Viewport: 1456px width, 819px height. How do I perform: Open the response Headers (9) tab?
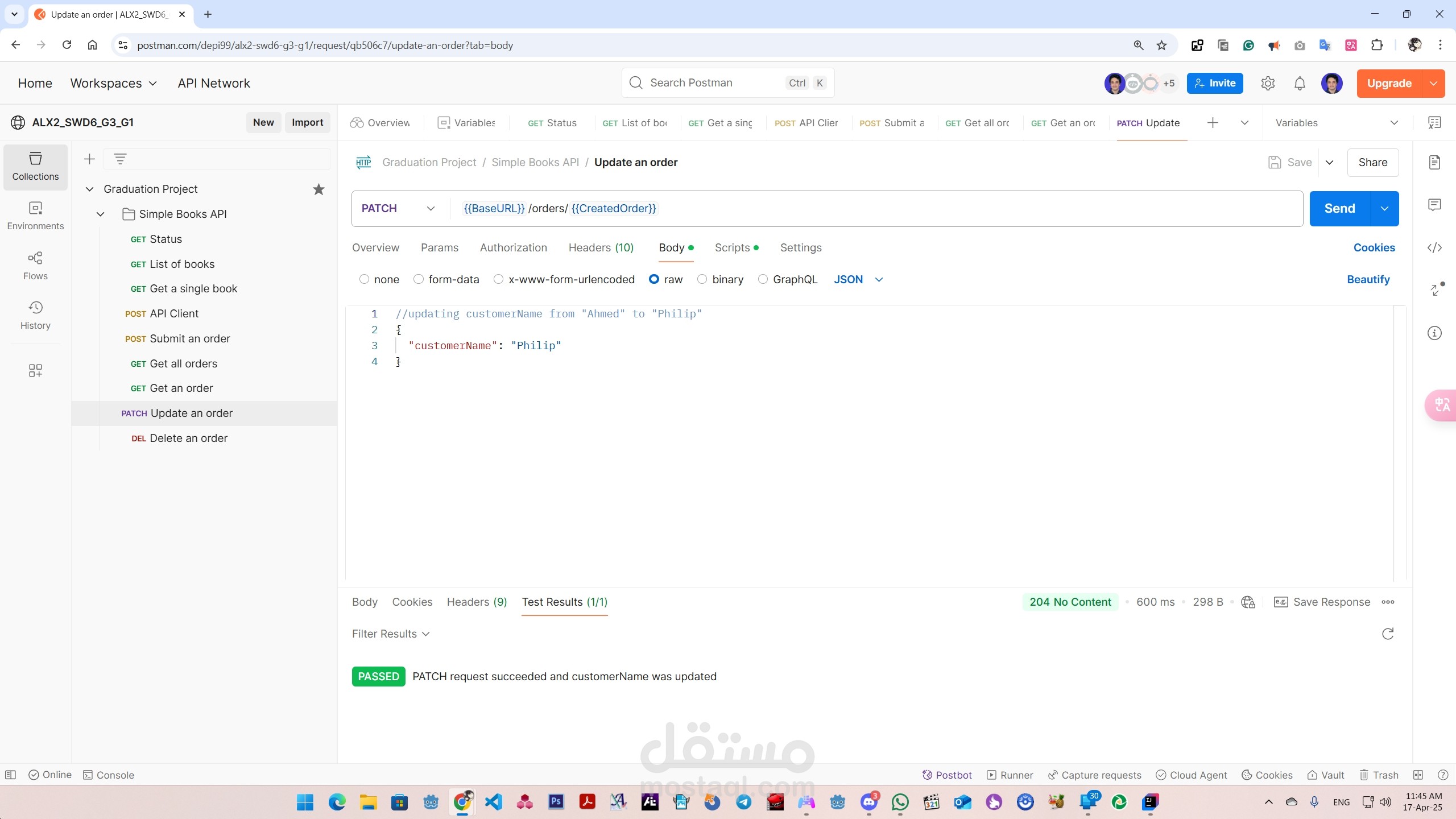[477, 602]
